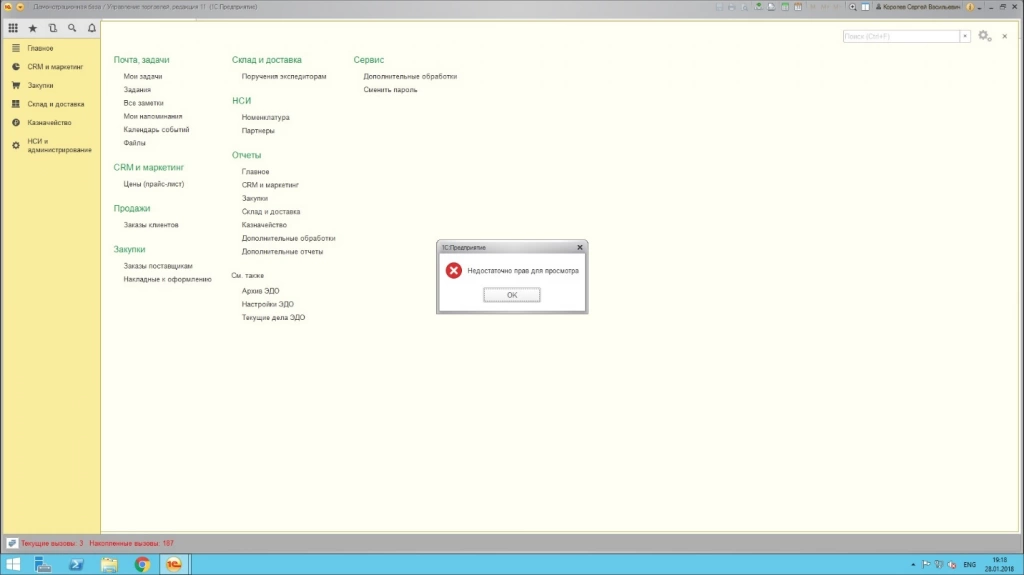Open Календарь событий link
This screenshot has width=1024, height=575.
point(156,129)
